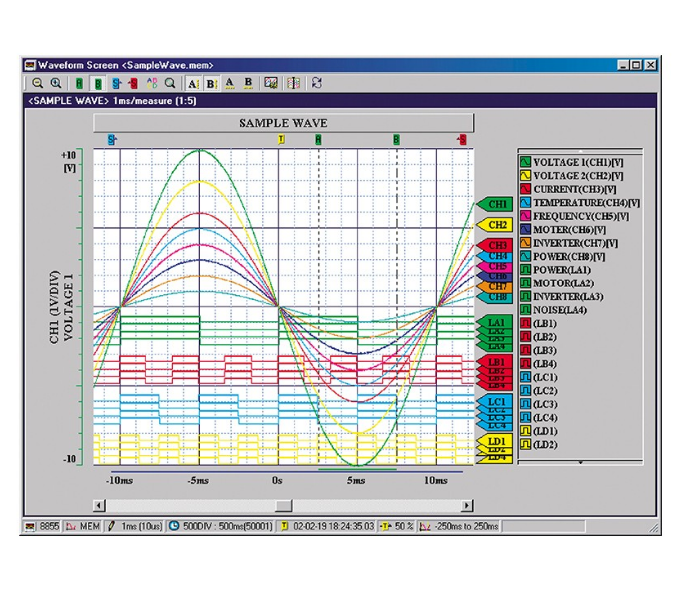
Task: Click TEMPERATURE(CH4) label in legend
Action: 586,202
